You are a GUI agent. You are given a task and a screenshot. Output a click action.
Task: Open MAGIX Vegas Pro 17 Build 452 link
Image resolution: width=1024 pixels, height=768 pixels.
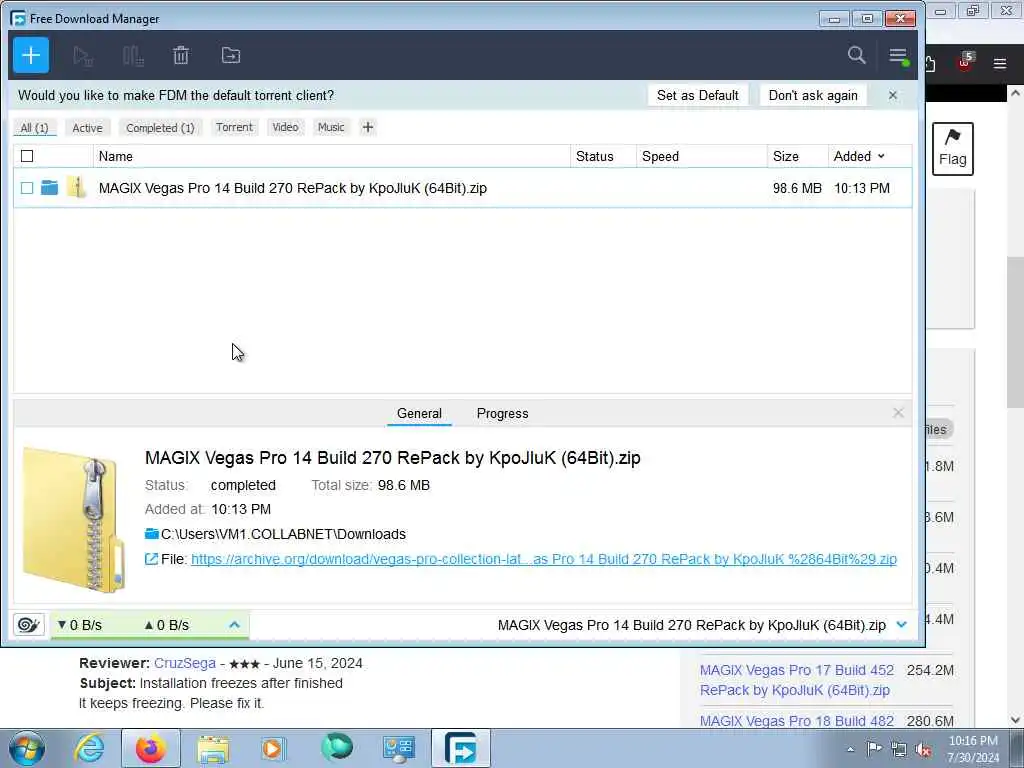[x=796, y=680]
